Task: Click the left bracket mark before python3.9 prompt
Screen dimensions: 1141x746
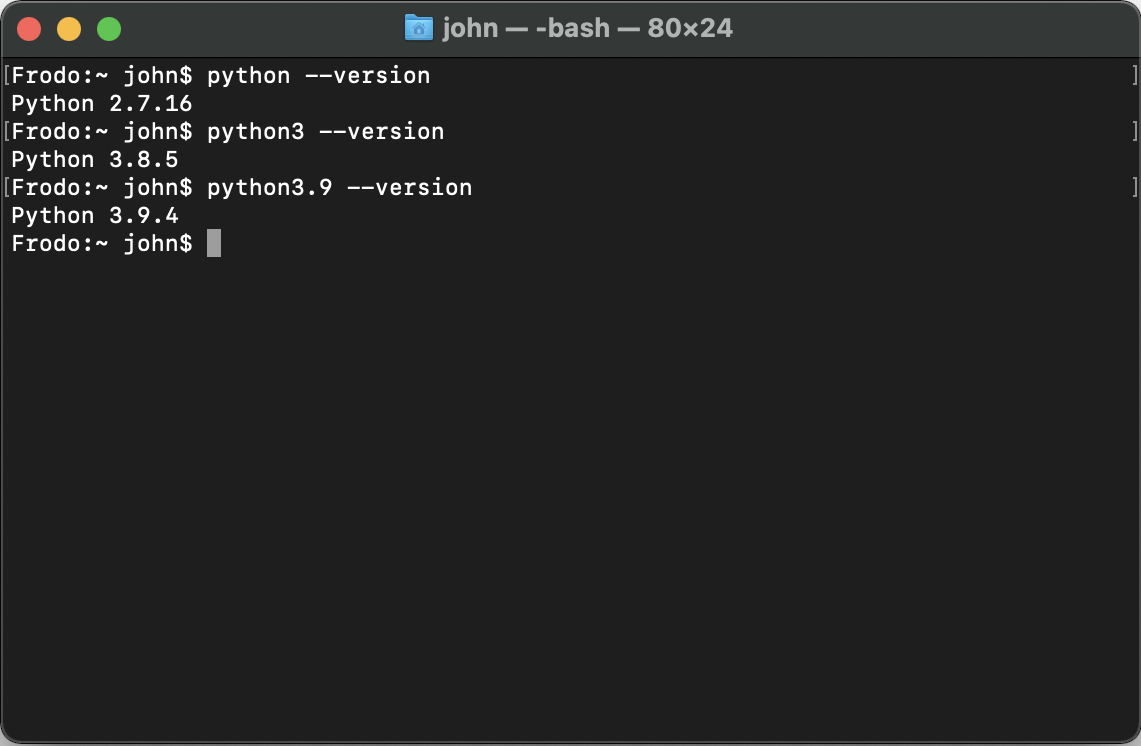Action: pos(7,188)
